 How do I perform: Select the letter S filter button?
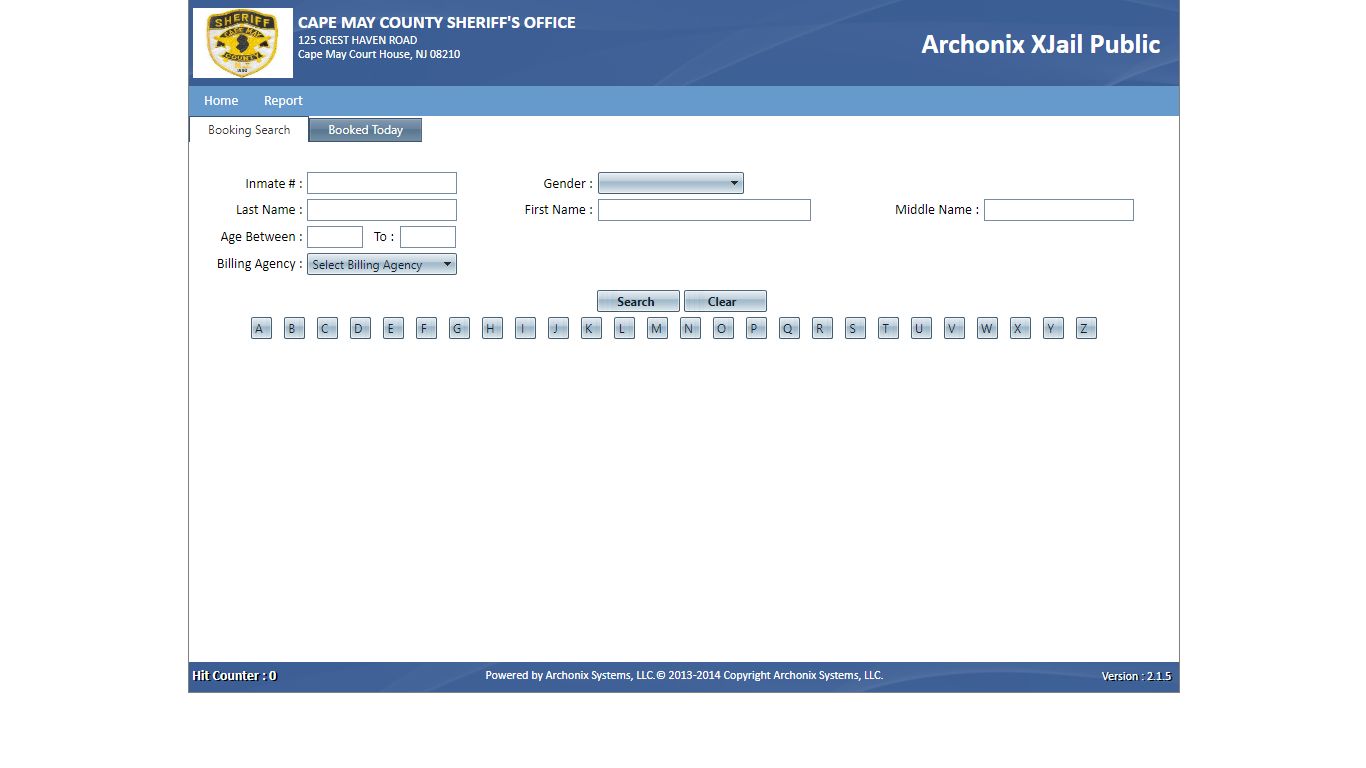pyautogui.click(x=855, y=328)
